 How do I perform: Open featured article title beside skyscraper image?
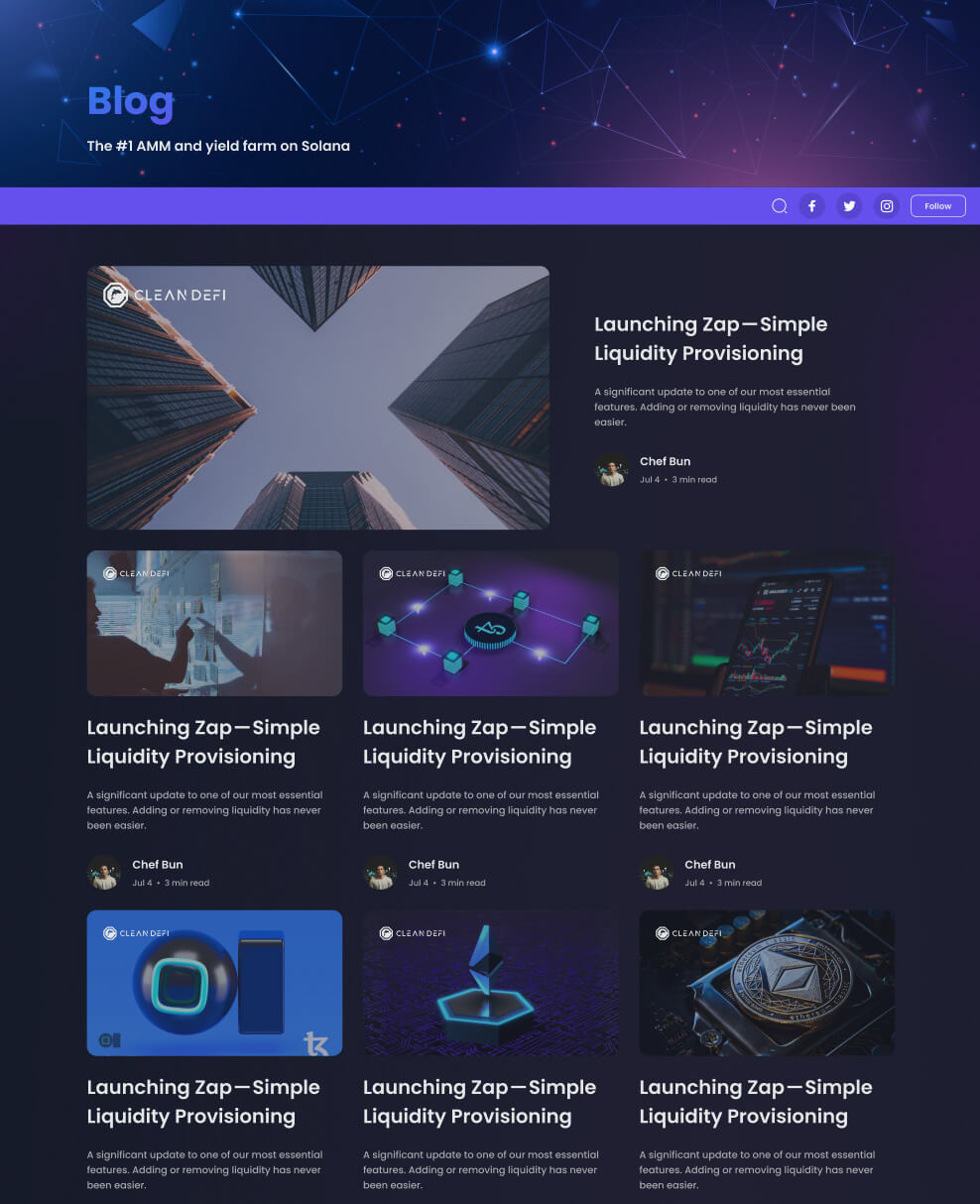pyautogui.click(x=710, y=338)
